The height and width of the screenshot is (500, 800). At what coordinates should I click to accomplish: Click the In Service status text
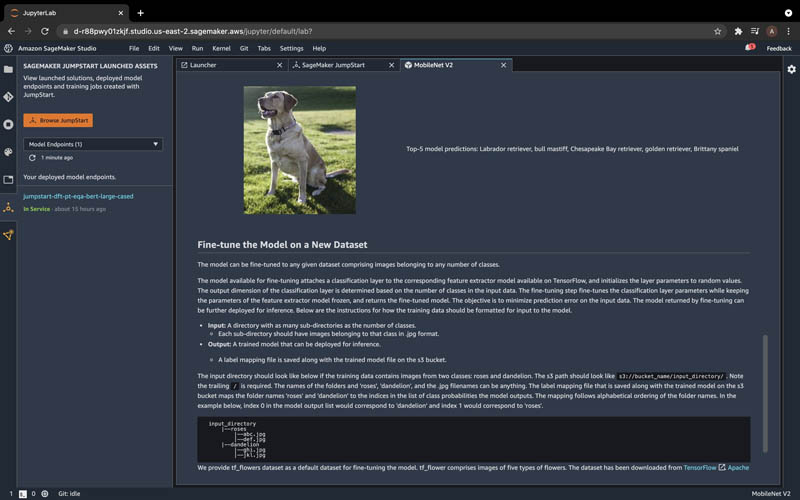click(37, 209)
